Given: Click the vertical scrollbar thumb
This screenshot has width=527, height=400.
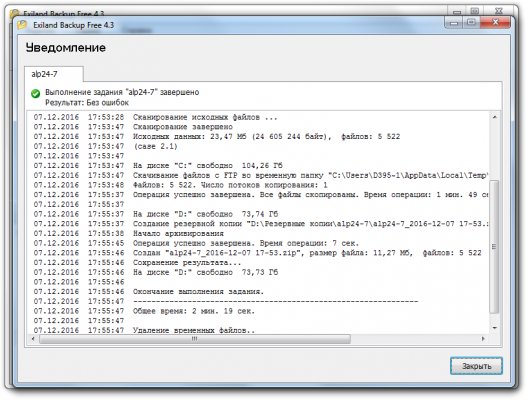Looking at the screenshot, I should coord(494,247).
